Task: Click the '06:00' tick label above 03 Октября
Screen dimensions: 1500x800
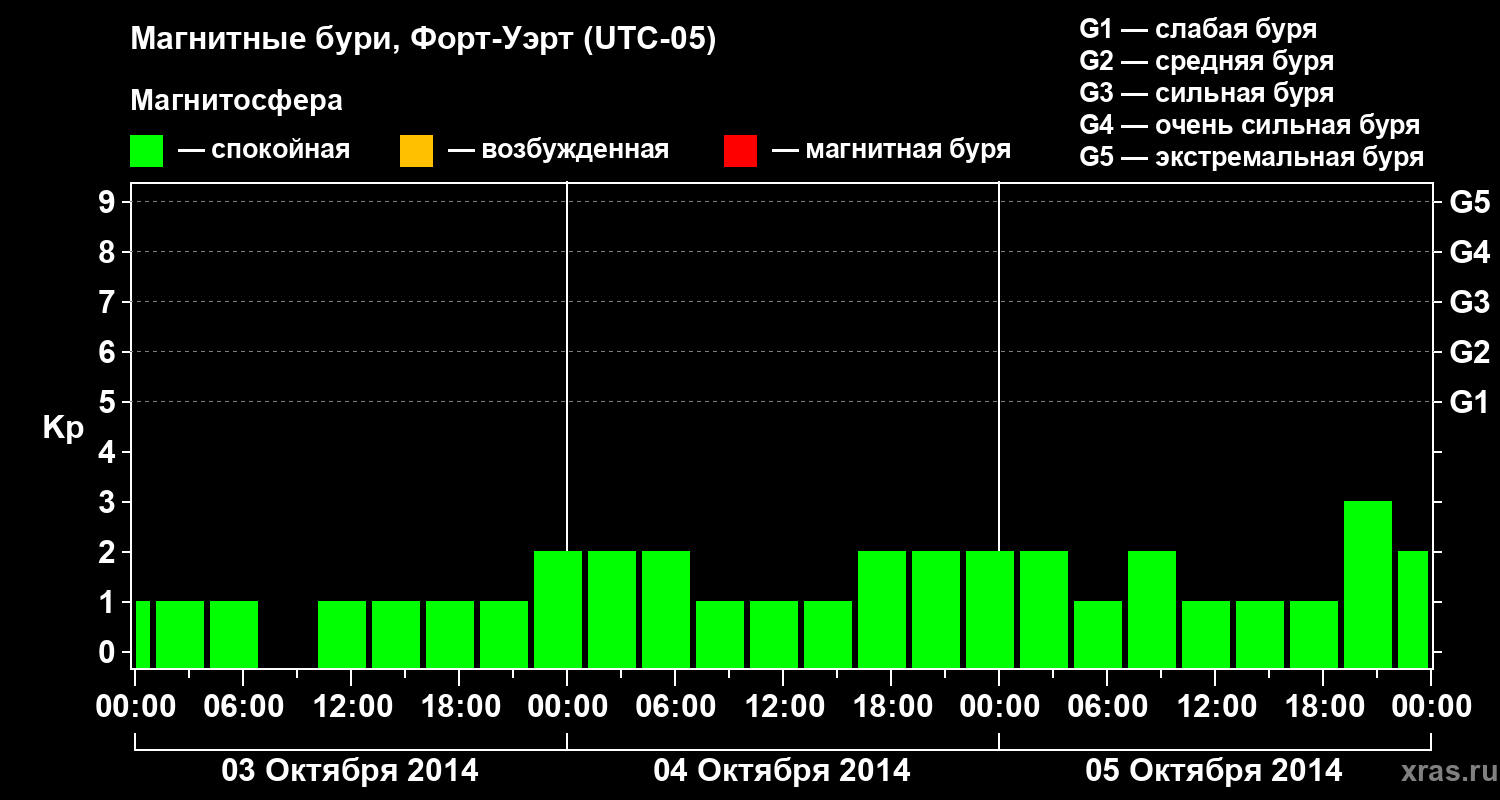Action: click(243, 706)
